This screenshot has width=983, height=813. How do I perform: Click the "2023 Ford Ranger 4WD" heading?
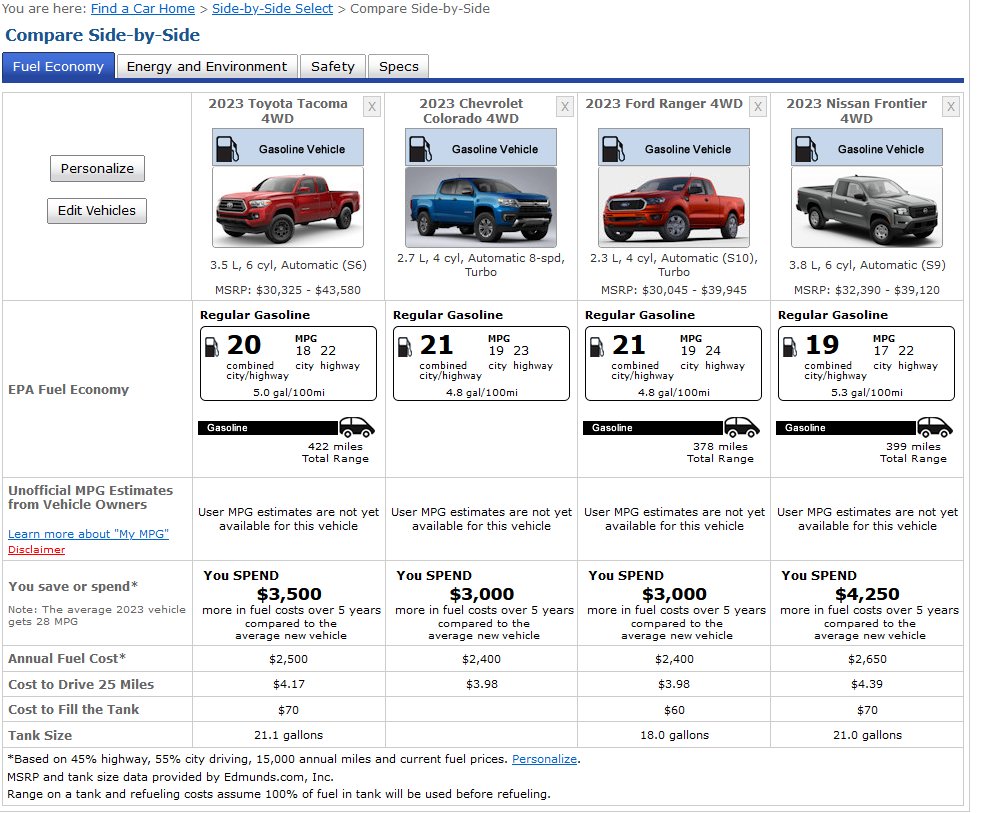(664, 103)
